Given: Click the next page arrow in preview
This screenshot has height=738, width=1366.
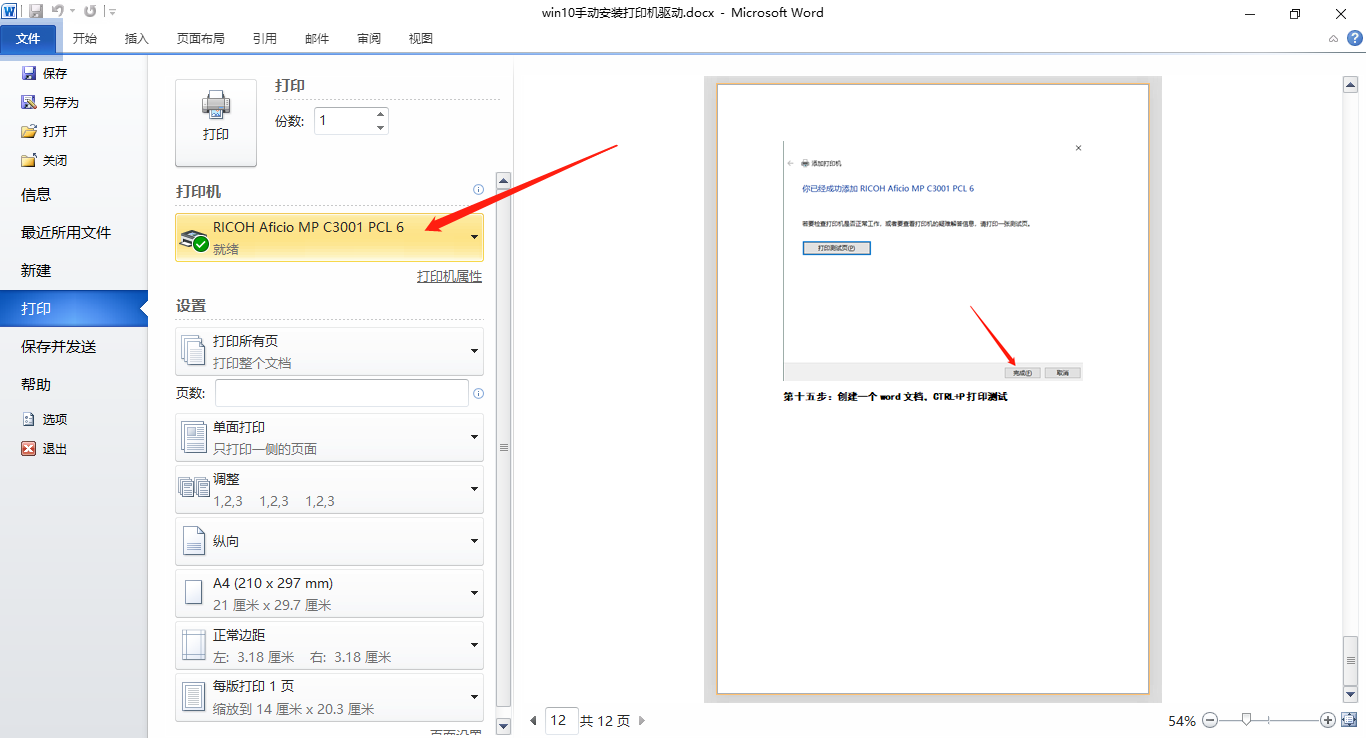Looking at the screenshot, I should click(x=642, y=720).
